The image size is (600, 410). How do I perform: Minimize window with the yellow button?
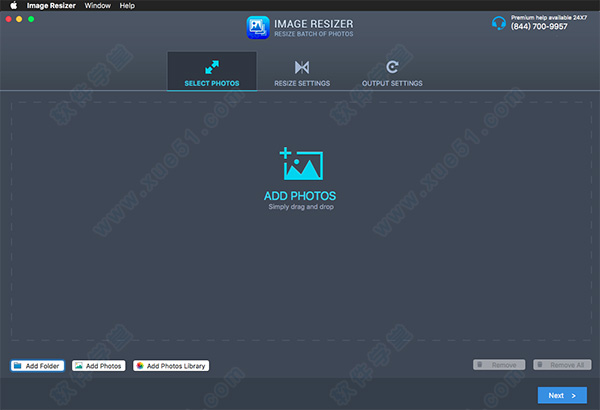coord(19,19)
